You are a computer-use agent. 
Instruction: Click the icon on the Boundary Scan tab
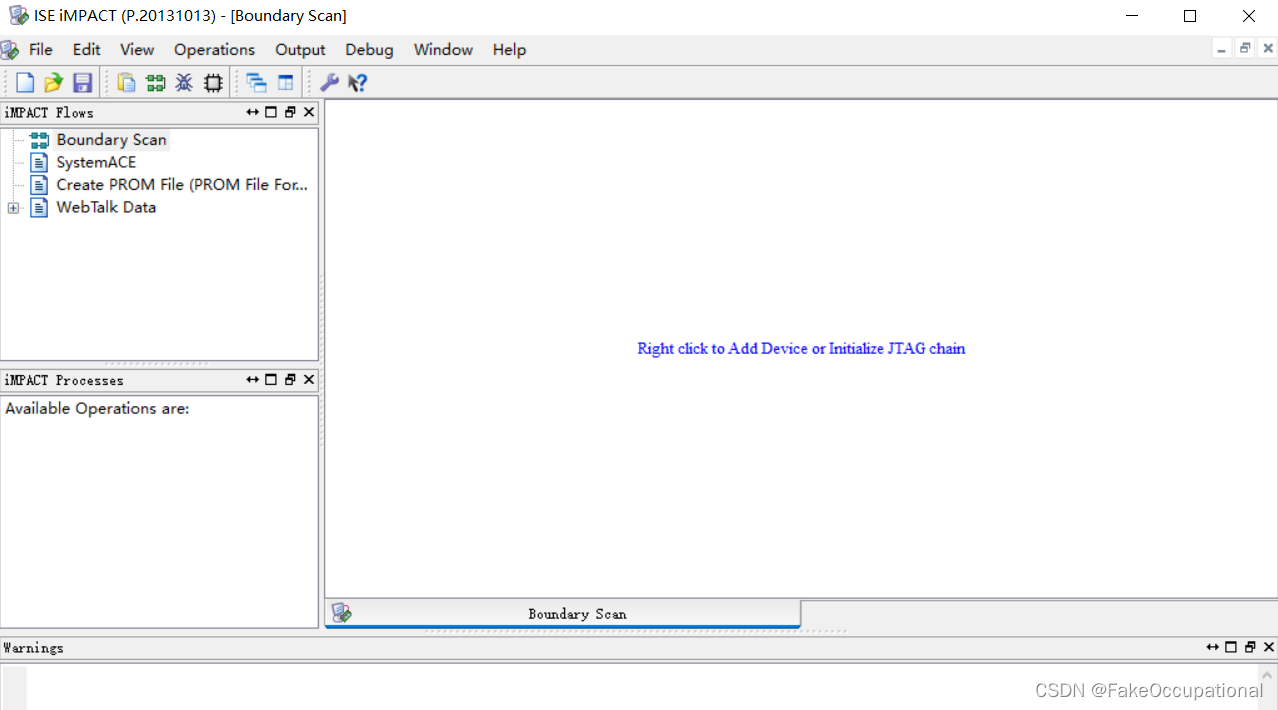[x=342, y=613]
